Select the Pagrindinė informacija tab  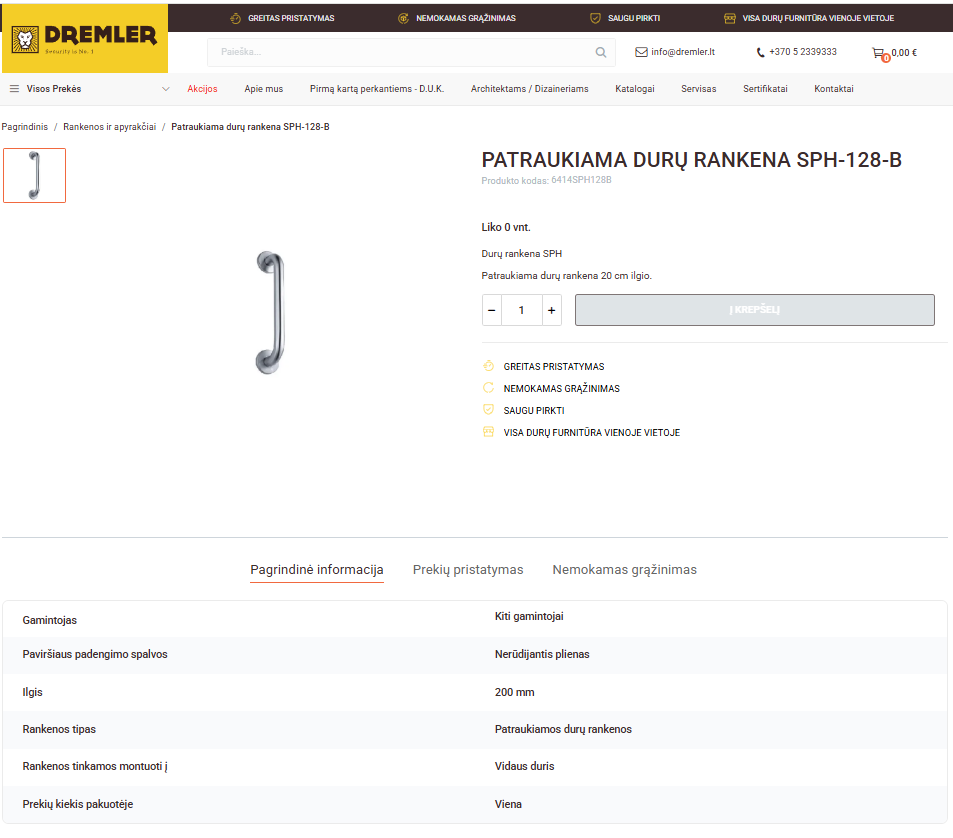(x=316, y=570)
